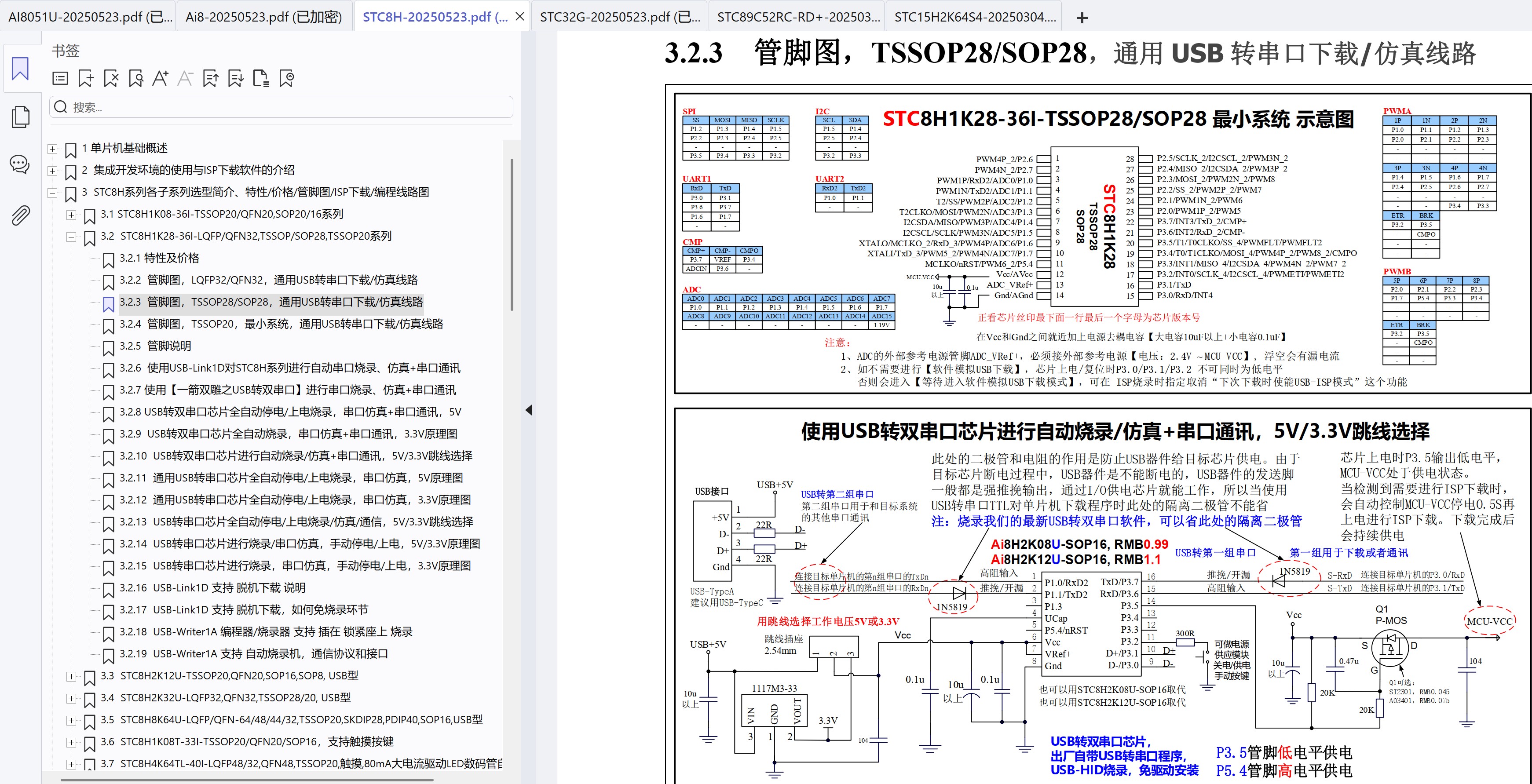This screenshot has width=1532, height=784.
Task: Open bookmark 3.2.12 通用USB转串口 3.3V原理图
Action: click(x=295, y=500)
